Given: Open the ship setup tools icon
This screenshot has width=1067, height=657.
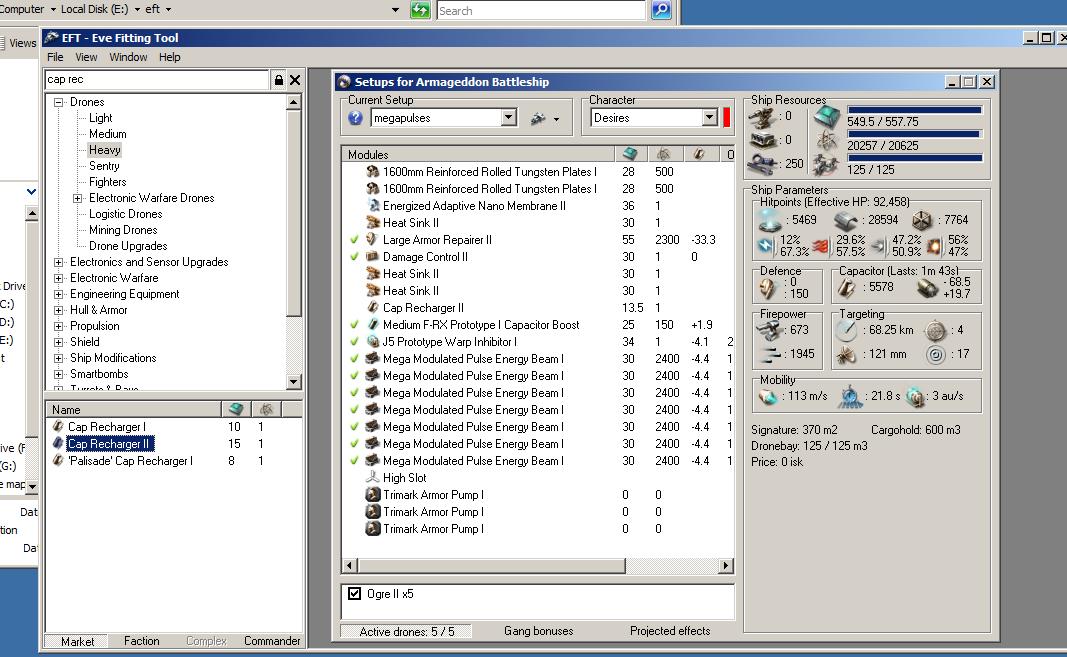Looking at the screenshot, I should coord(538,118).
